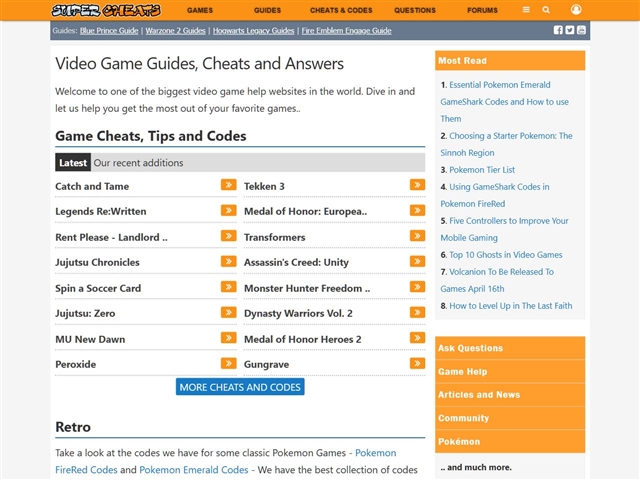
Task: Read Essential Pokemon Emerald GameShark Codes article
Action: (504, 102)
